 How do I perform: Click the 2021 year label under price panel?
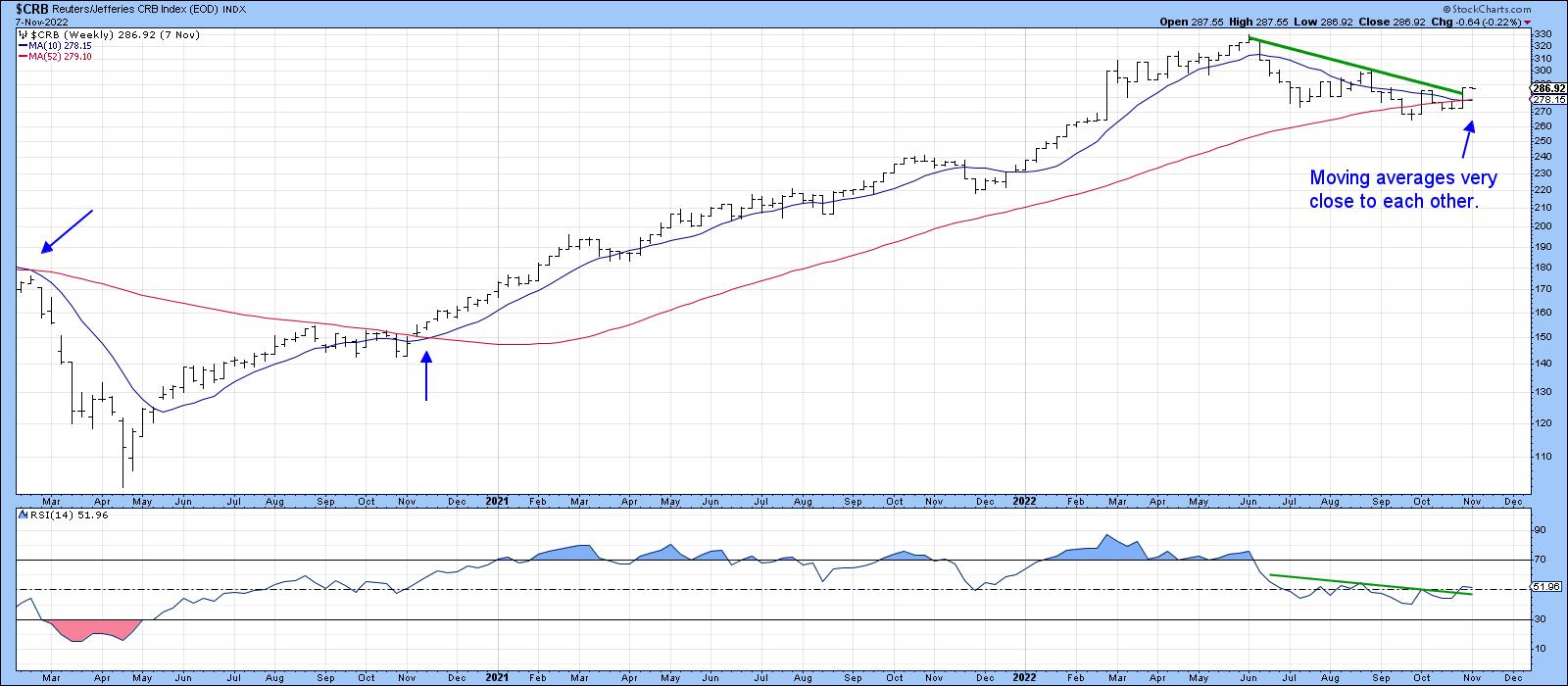point(498,500)
